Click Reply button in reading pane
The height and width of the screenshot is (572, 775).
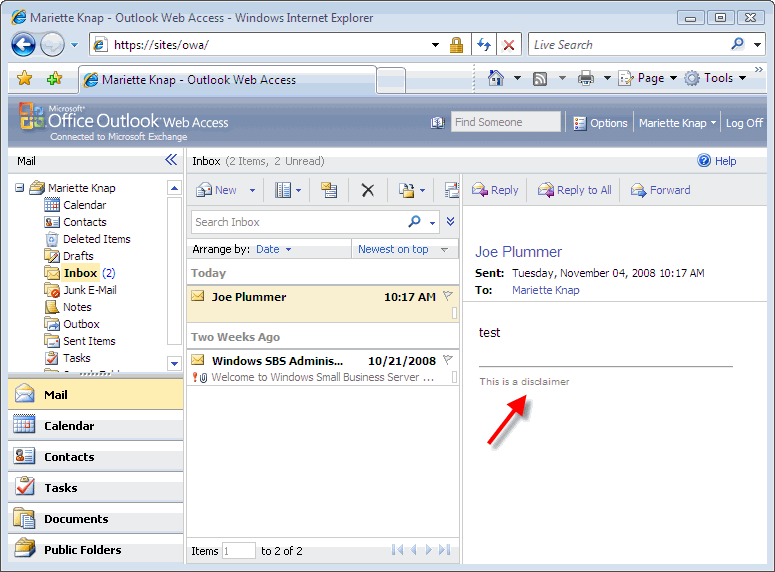495,190
